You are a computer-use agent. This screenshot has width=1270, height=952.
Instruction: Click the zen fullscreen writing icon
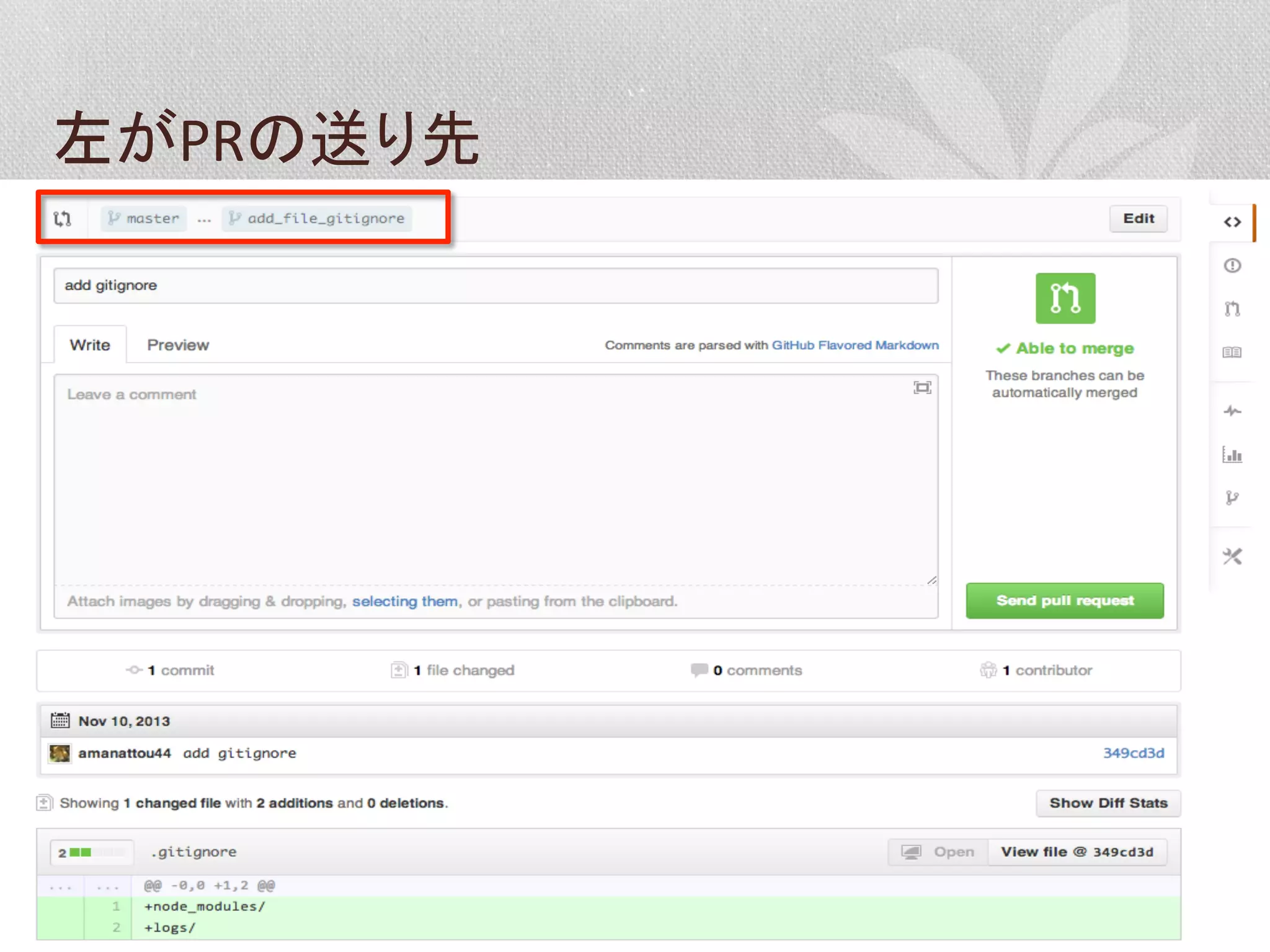coord(922,388)
